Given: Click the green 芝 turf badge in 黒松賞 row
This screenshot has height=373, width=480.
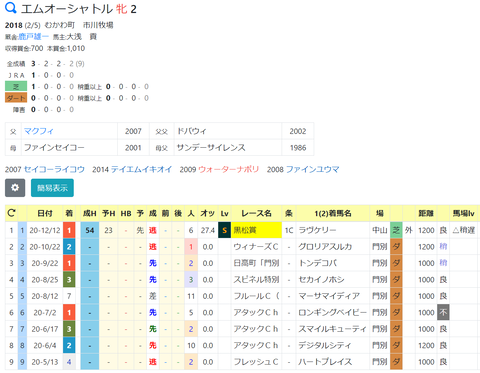Looking at the screenshot, I should pyautogui.click(x=396, y=230).
